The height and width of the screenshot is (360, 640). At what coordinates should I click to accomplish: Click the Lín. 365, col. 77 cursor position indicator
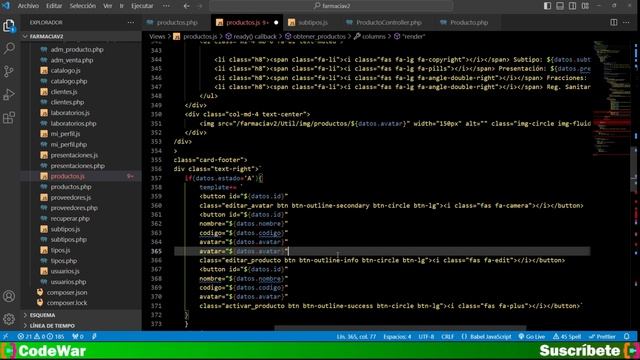tap(356, 337)
